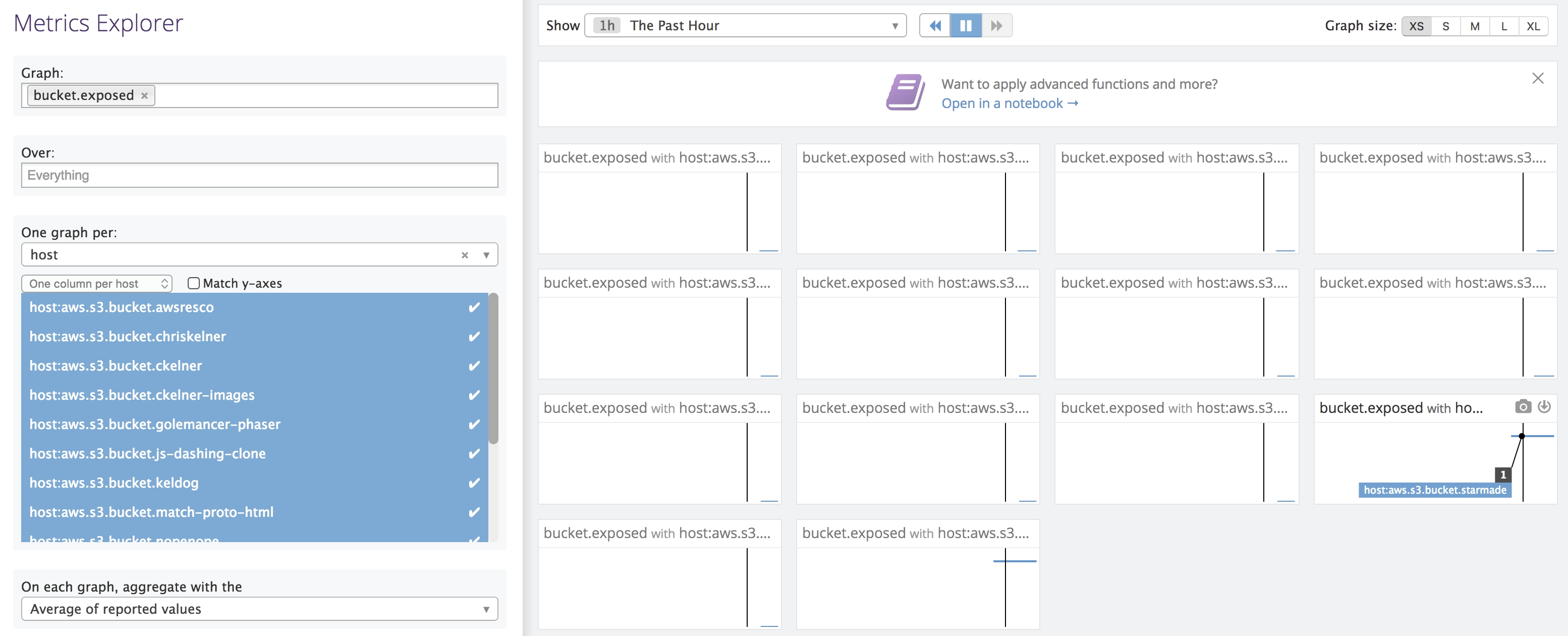Click the starmade host tooltip label
Image resolution: width=1568 pixels, height=636 pixels.
[x=1435, y=491]
